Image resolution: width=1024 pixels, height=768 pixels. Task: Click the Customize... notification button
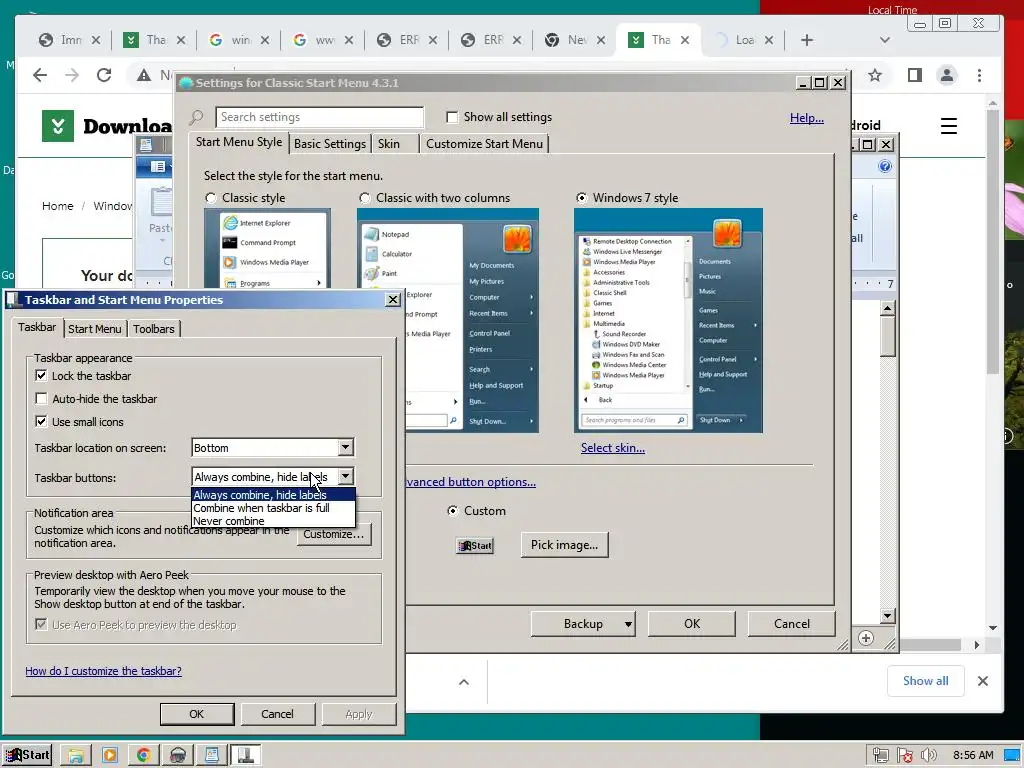click(334, 534)
